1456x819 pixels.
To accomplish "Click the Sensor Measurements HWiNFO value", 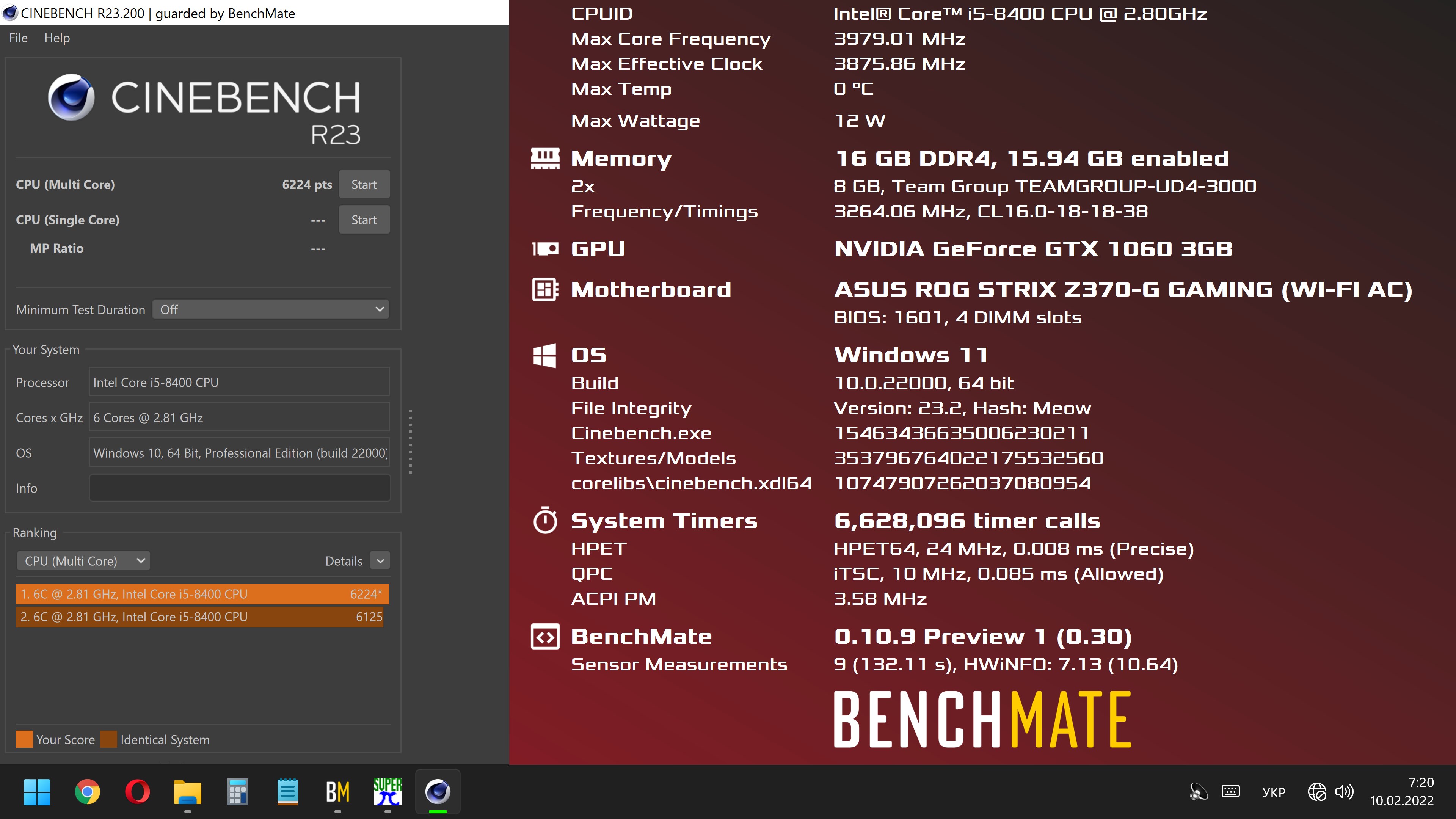I will click(1006, 664).
